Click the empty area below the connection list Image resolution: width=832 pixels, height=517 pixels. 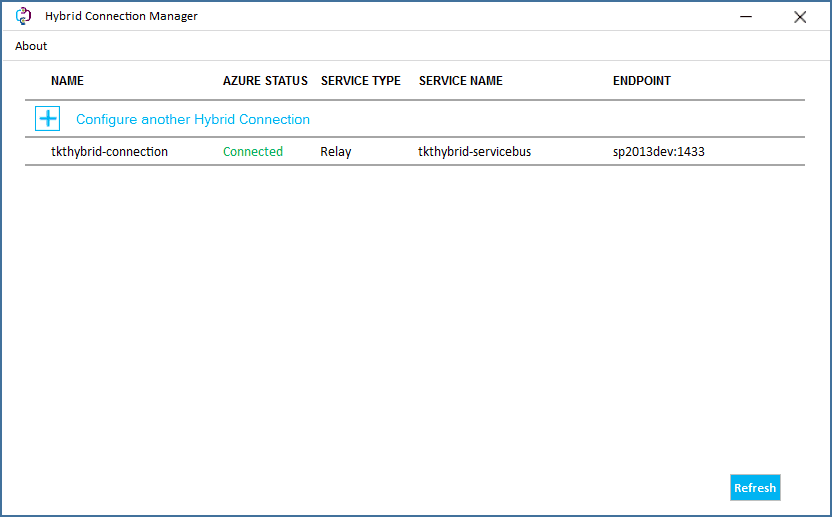click(x=414, y=318)
